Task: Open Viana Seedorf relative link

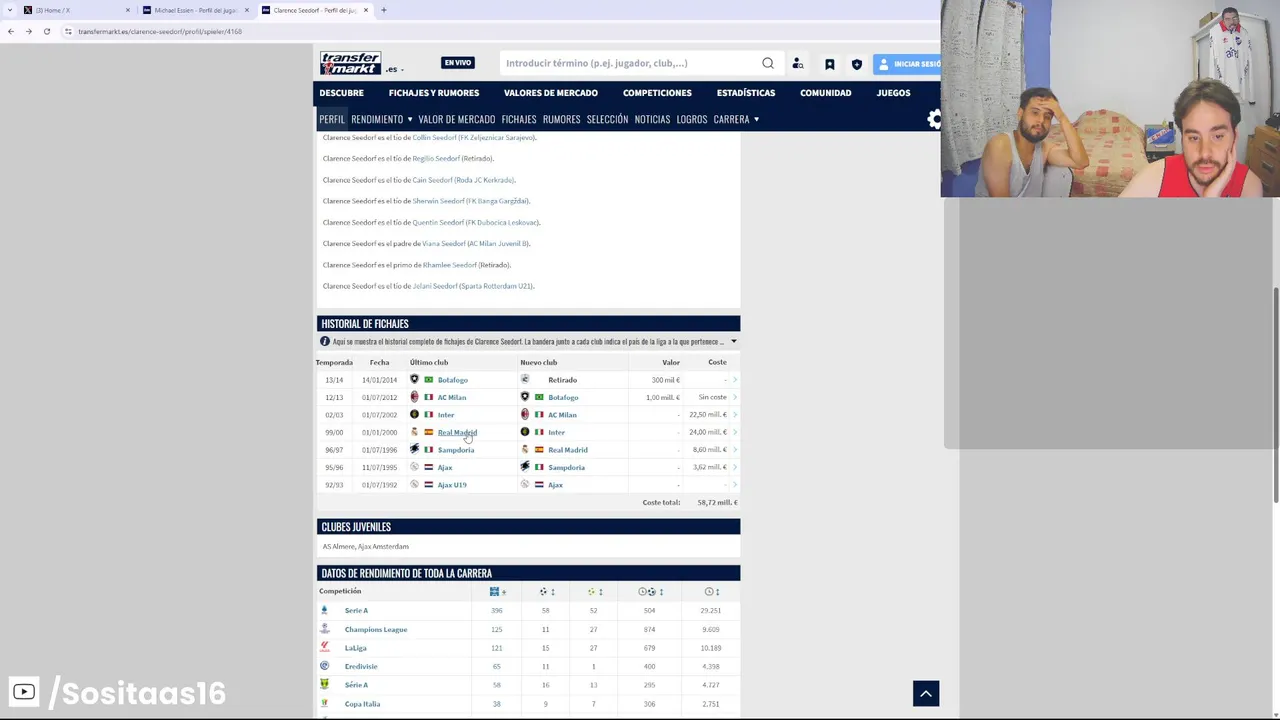Action: click(x=443, y=244)
